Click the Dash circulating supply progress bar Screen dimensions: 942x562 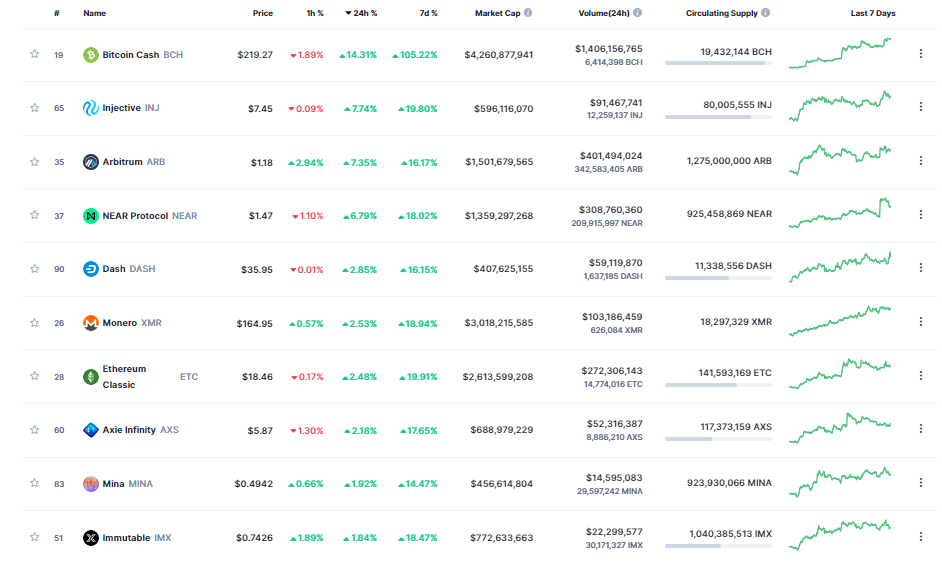coord(718,278)
